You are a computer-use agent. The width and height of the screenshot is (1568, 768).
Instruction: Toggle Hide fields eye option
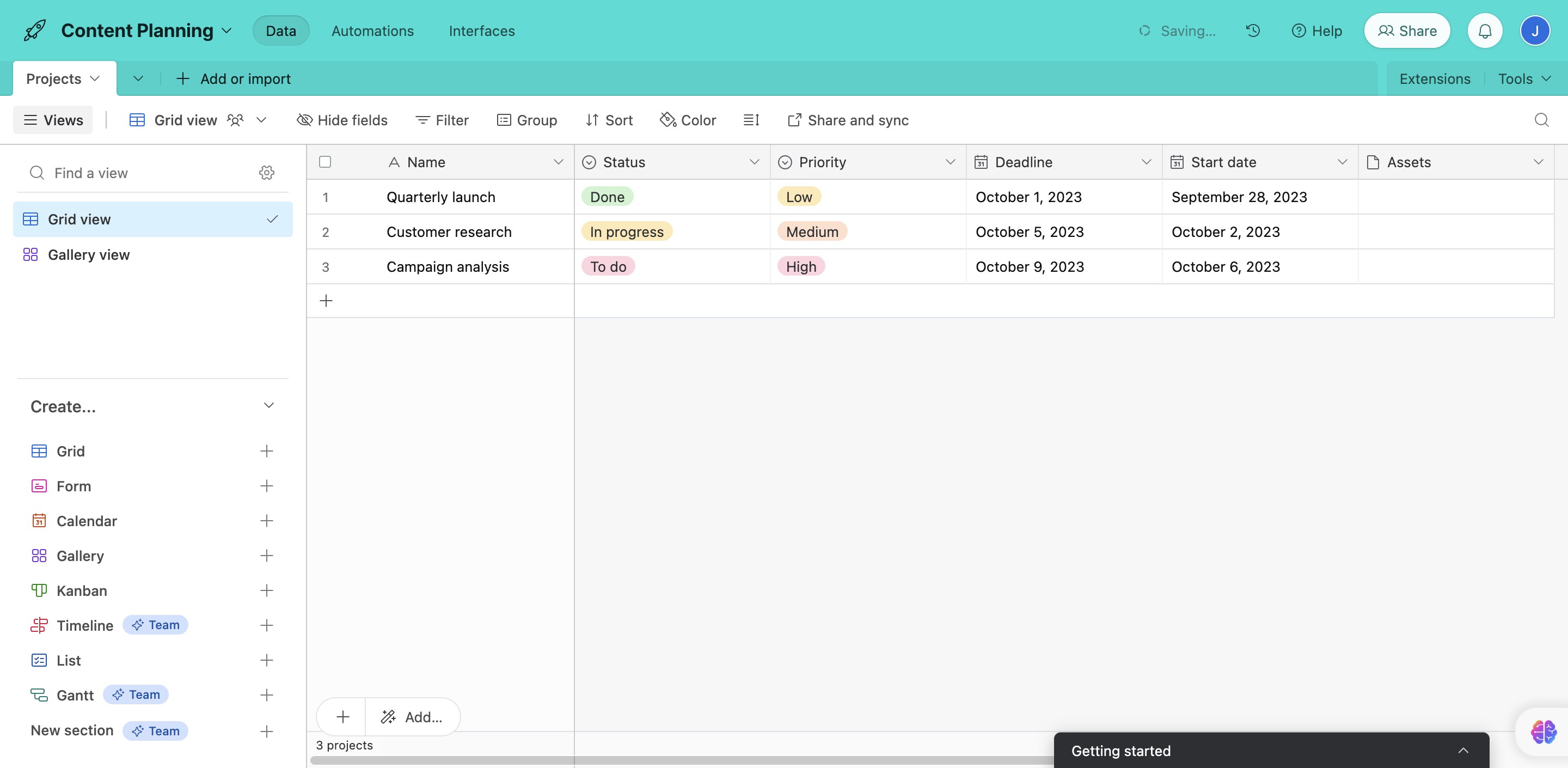(342, 120)
